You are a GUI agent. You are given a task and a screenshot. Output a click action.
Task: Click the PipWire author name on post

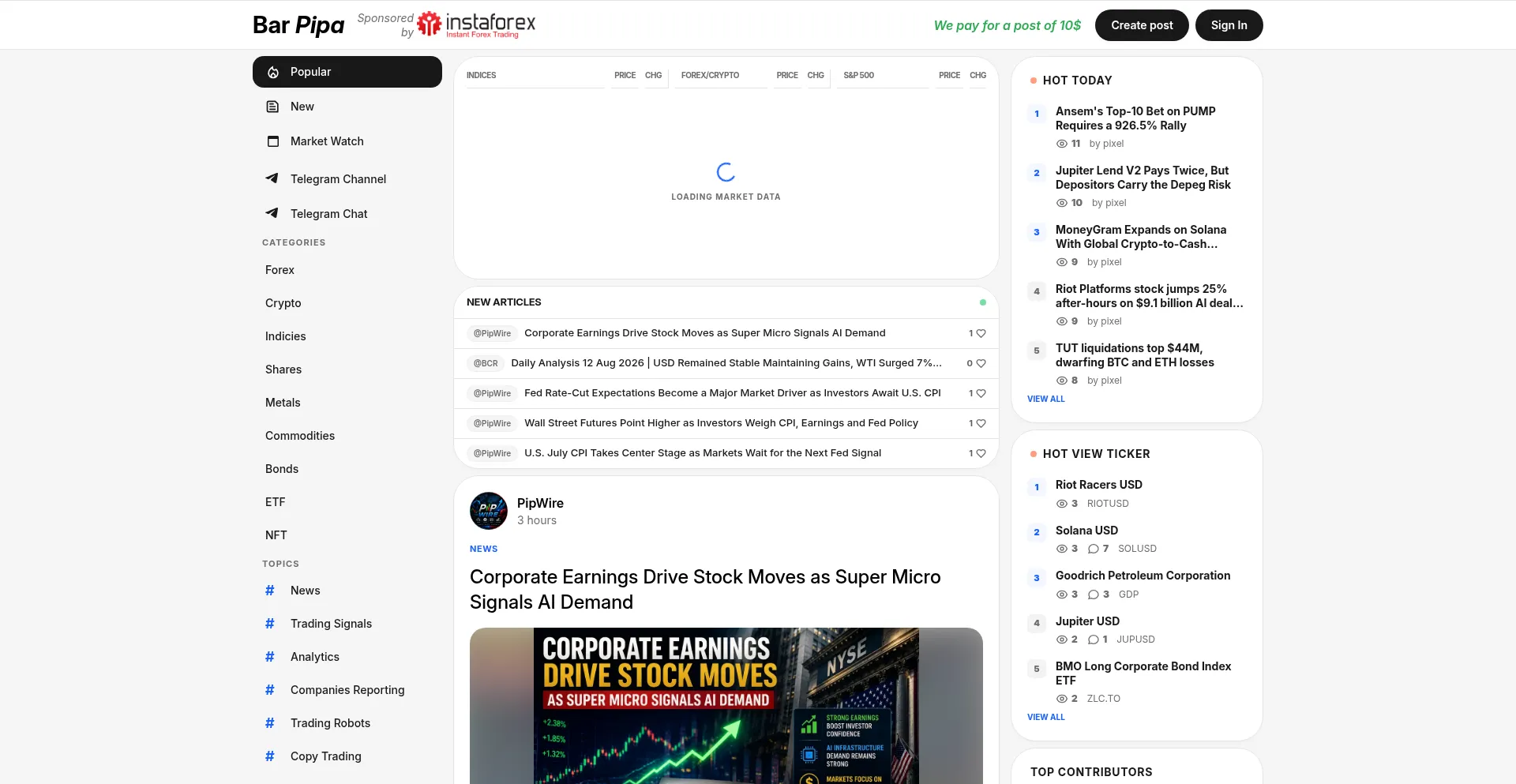pos(540,503)
